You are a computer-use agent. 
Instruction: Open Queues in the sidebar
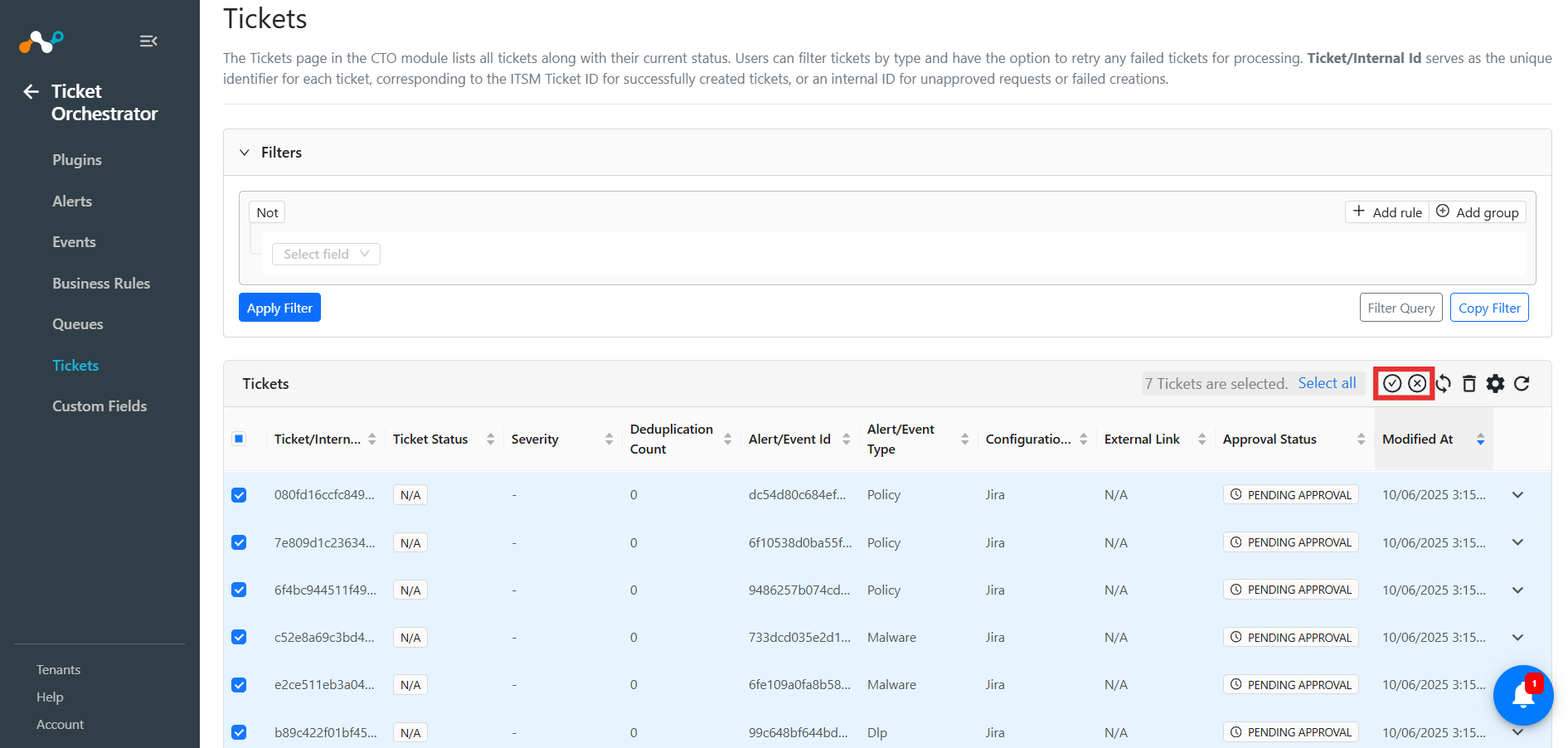(78, 324)
